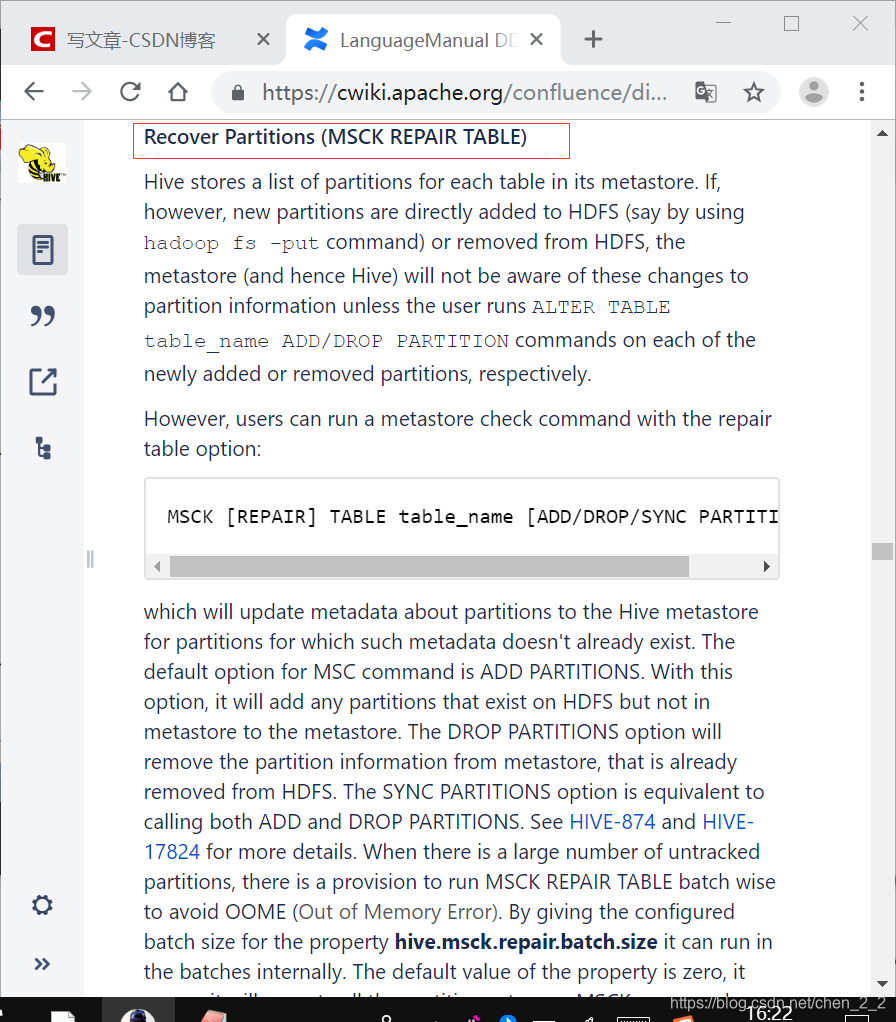Screen dimensions: 896x1022
Task: Click the page scroll down arrow
Action: (882, 984)
